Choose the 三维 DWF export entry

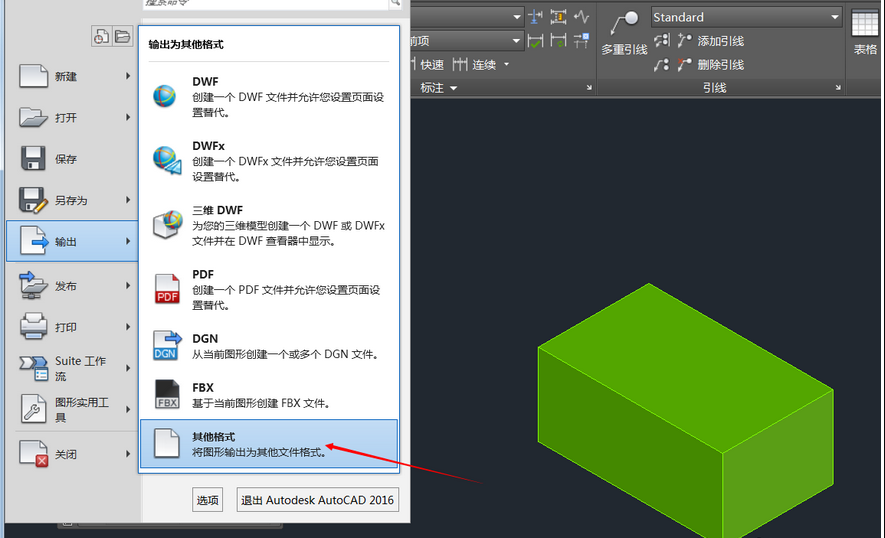point(270,225)
